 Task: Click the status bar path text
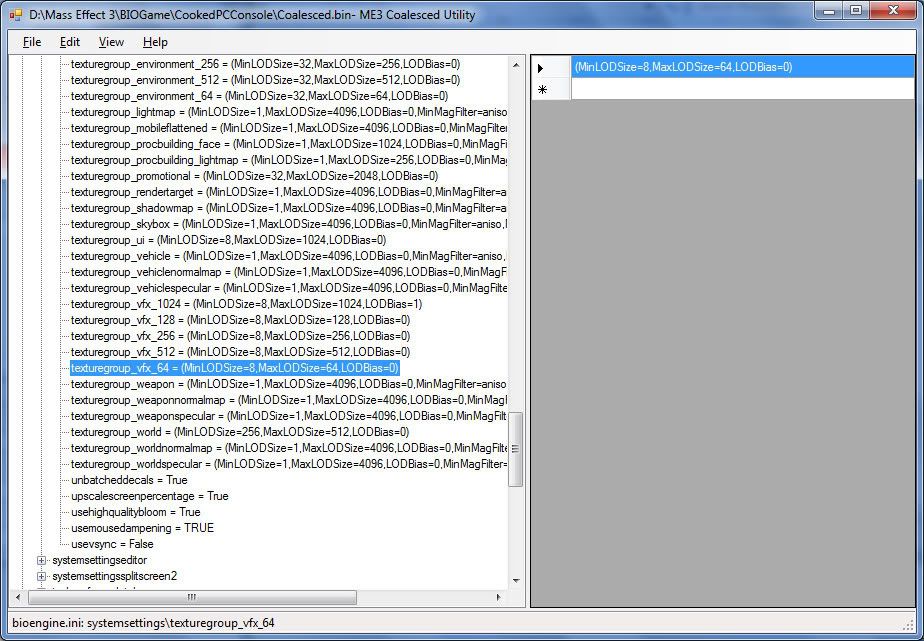[143, 623]
